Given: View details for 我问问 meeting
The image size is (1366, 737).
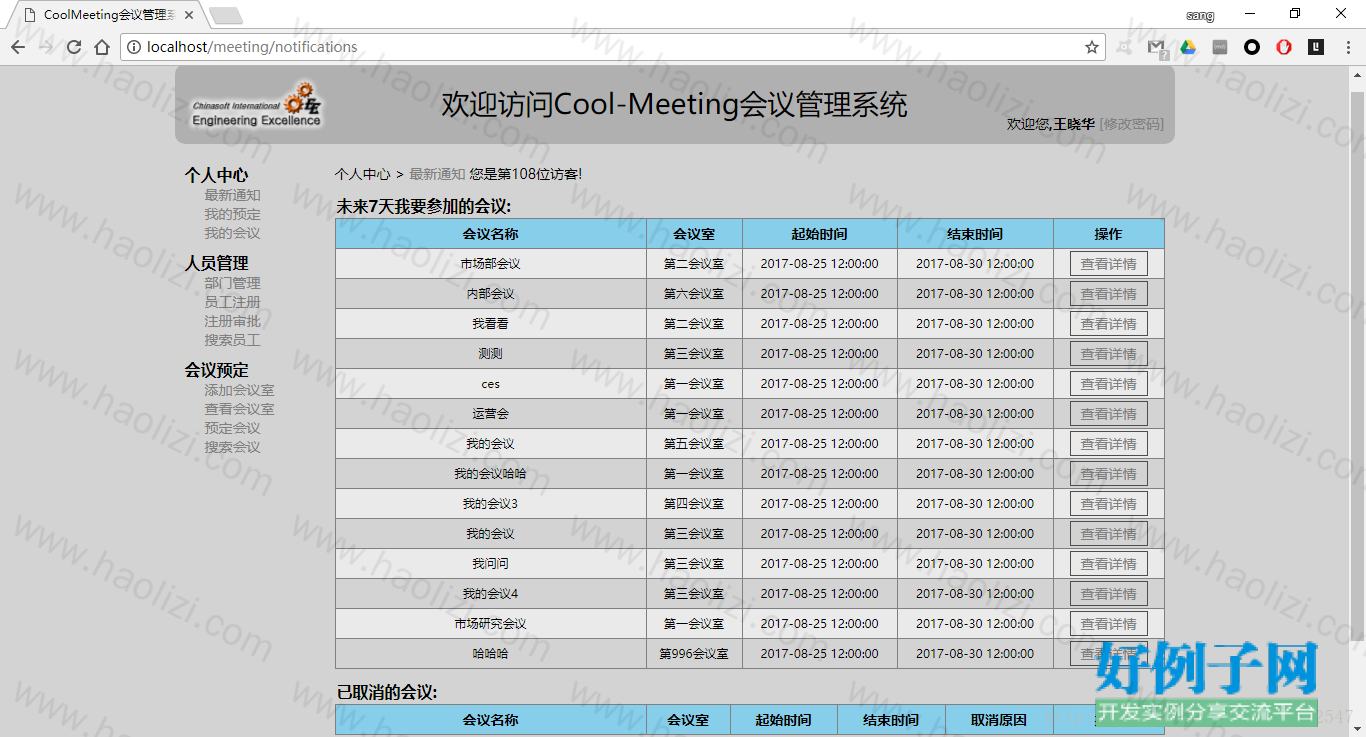Looking at the screenshot, I should click(x=1108, y=564).
